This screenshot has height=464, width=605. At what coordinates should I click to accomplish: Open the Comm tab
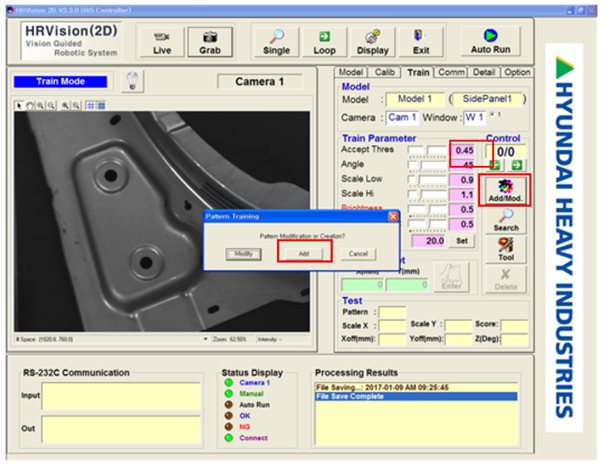pos(451,72)
